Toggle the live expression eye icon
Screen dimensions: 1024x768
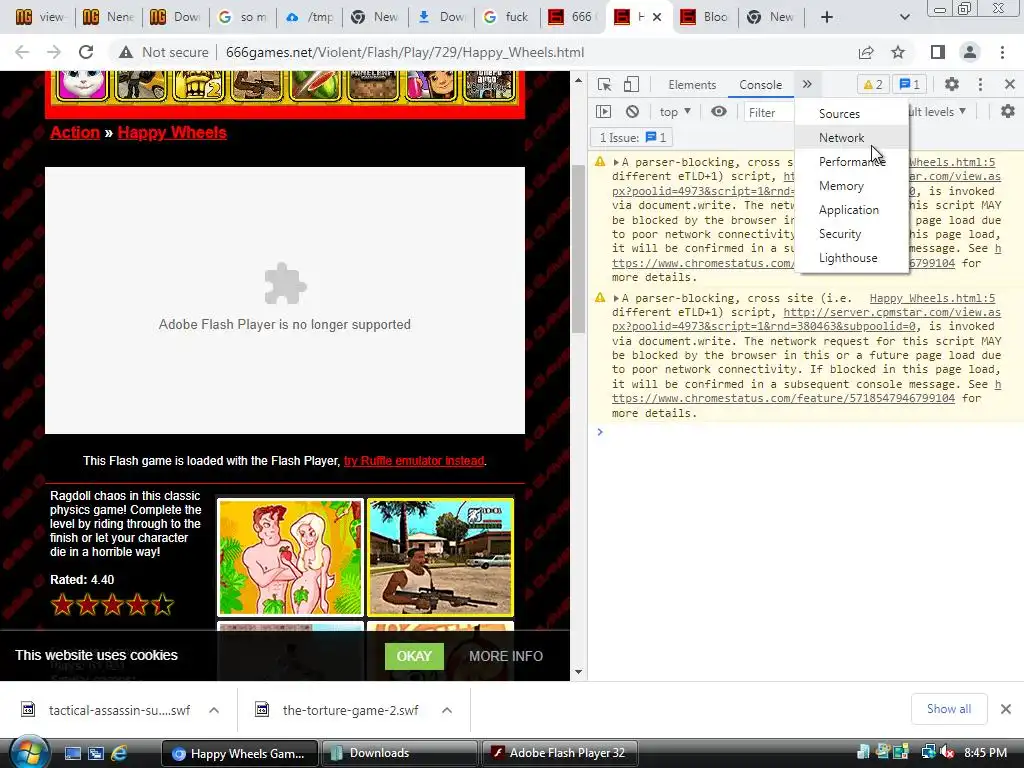(x=718, y=112)
